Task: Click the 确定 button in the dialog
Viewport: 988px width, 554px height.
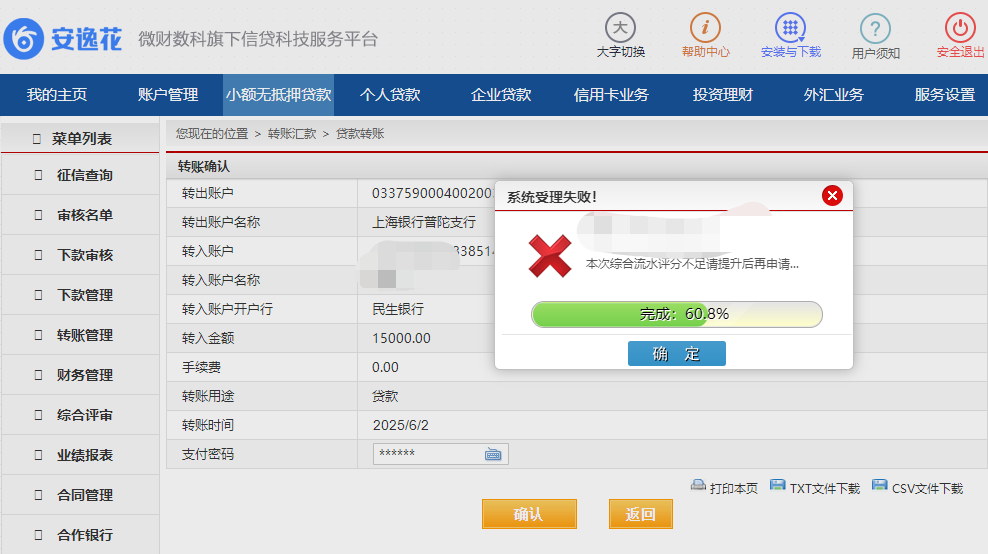Action: coord(677,354)
